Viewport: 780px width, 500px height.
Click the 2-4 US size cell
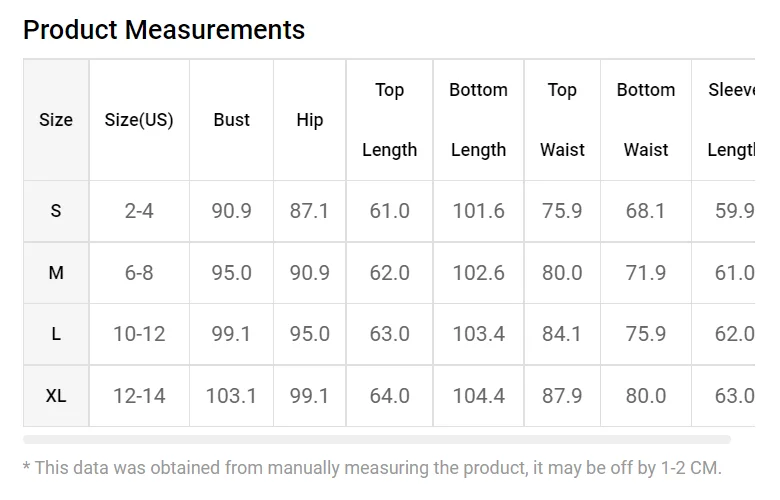[139, 211]
